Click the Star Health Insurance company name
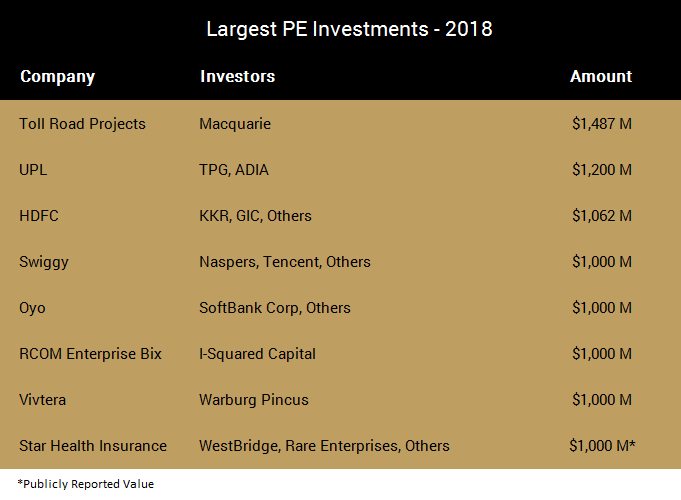The width and height of the screenshot is (681, 500). (x=93, y=446)
